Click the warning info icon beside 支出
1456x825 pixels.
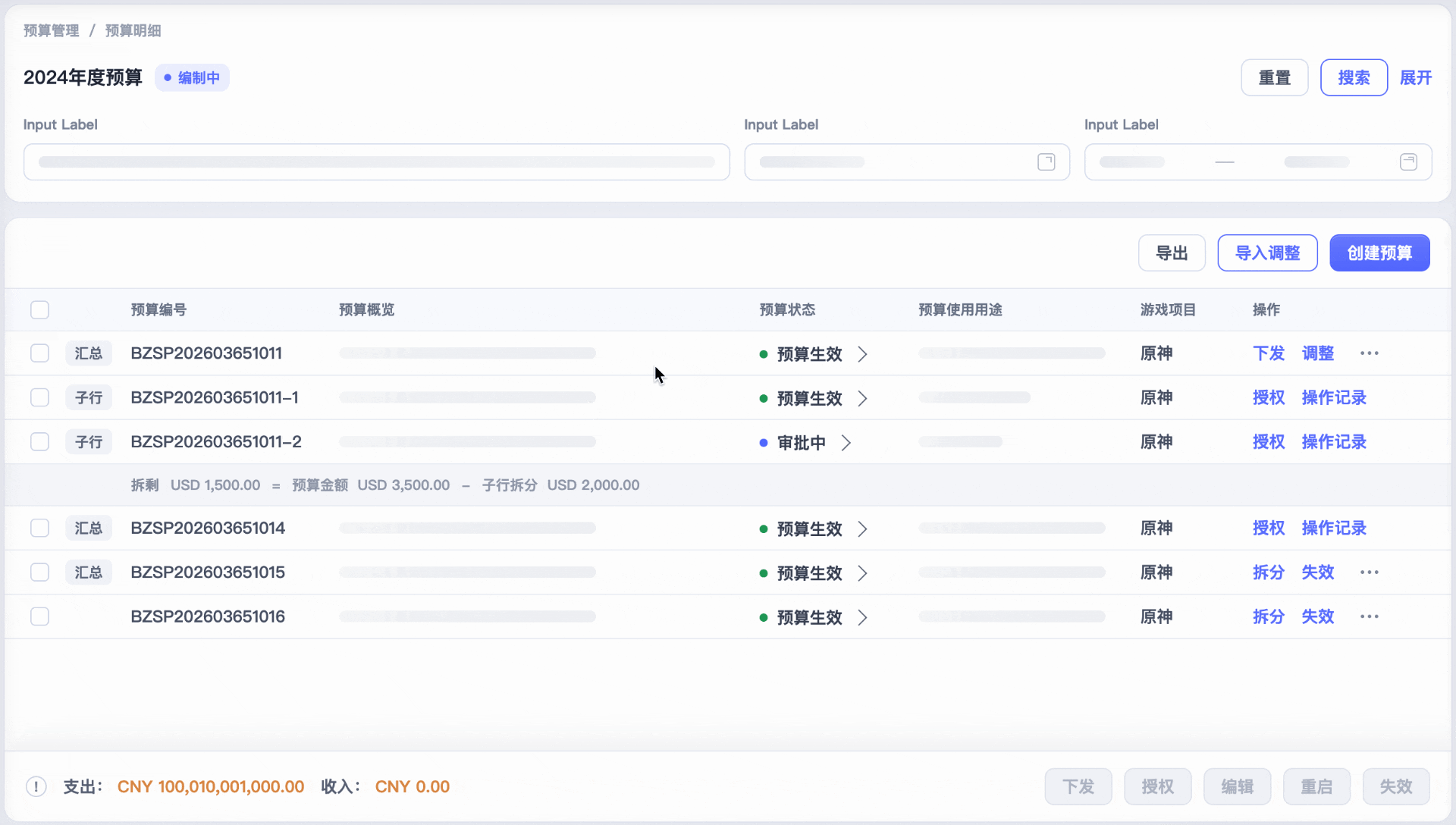[36, 787]
